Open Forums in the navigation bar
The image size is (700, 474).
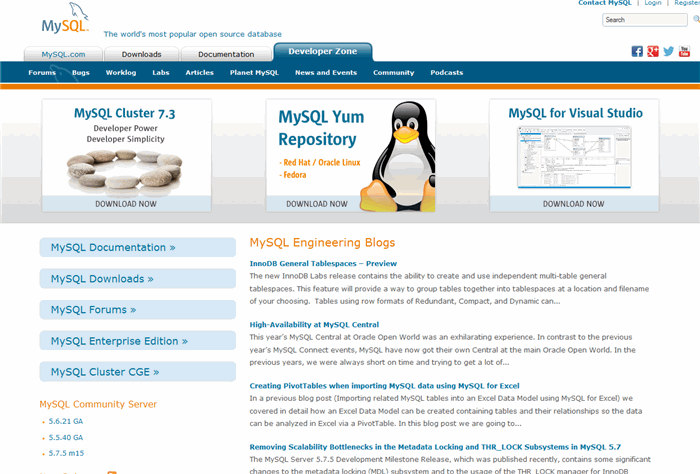[42, 72]
